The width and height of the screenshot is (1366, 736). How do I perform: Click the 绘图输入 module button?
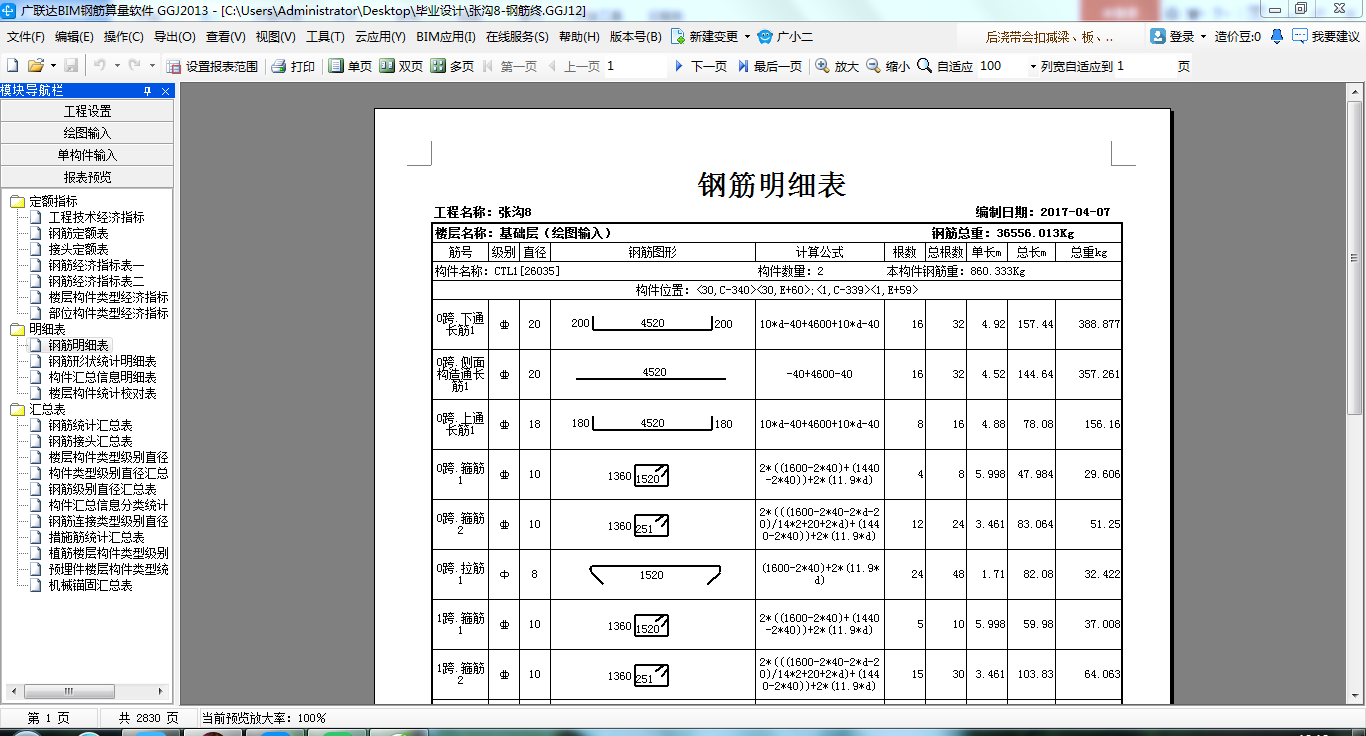[87, 133]
